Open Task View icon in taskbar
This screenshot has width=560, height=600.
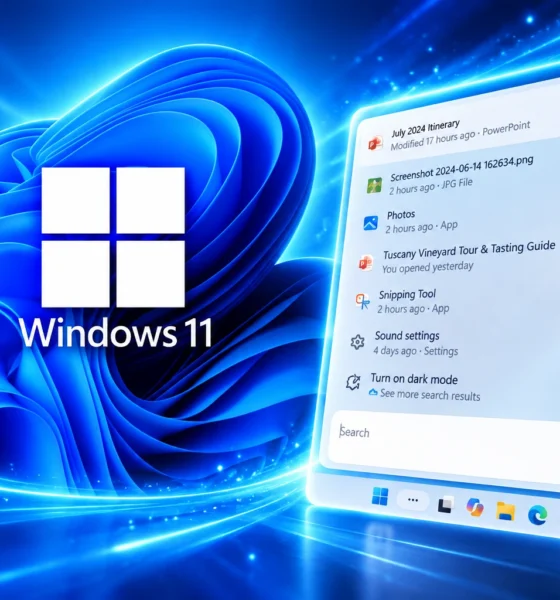tap(446, 504)
